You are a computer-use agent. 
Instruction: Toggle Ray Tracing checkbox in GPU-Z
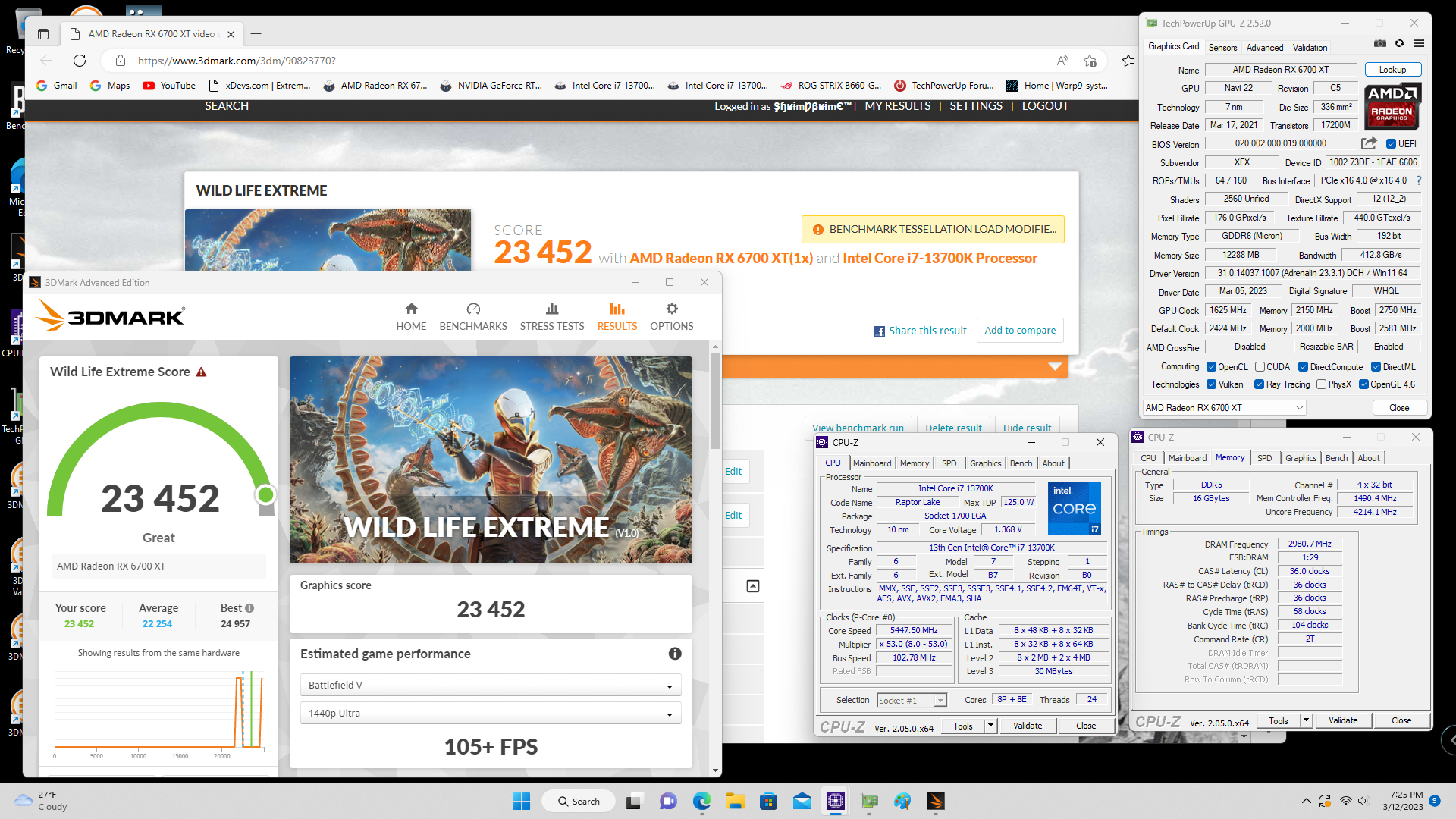(x=1260, y=384)
